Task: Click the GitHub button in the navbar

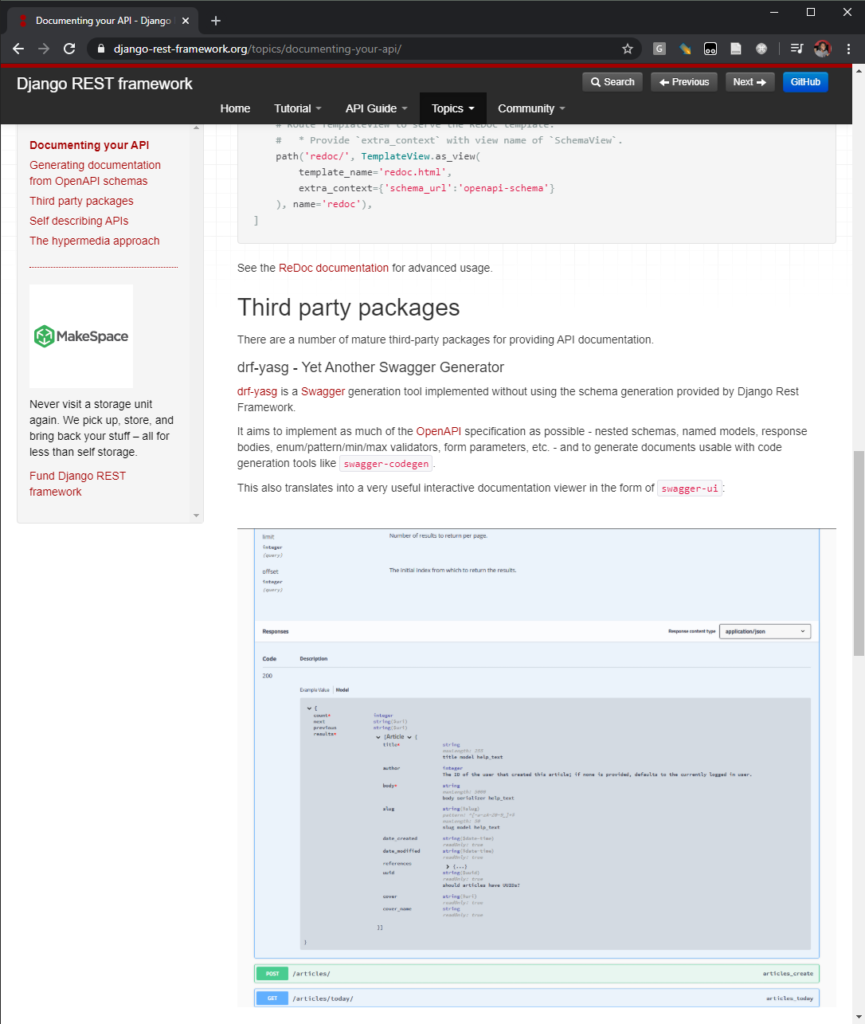Action: [x=805, y=81]
